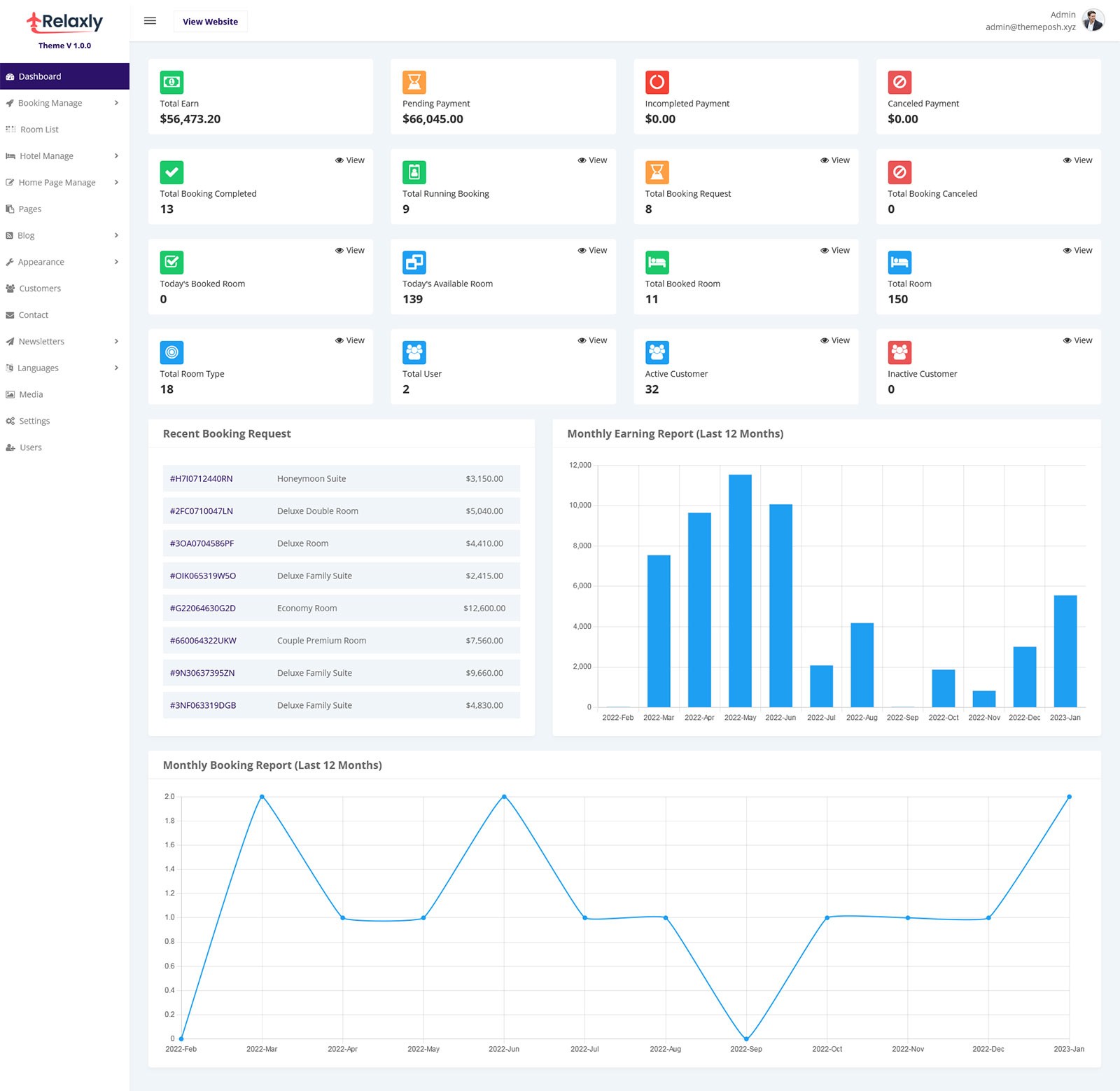Expand the Appearance menu chevron
The image size is (1120, 1091).
[116, 262]
